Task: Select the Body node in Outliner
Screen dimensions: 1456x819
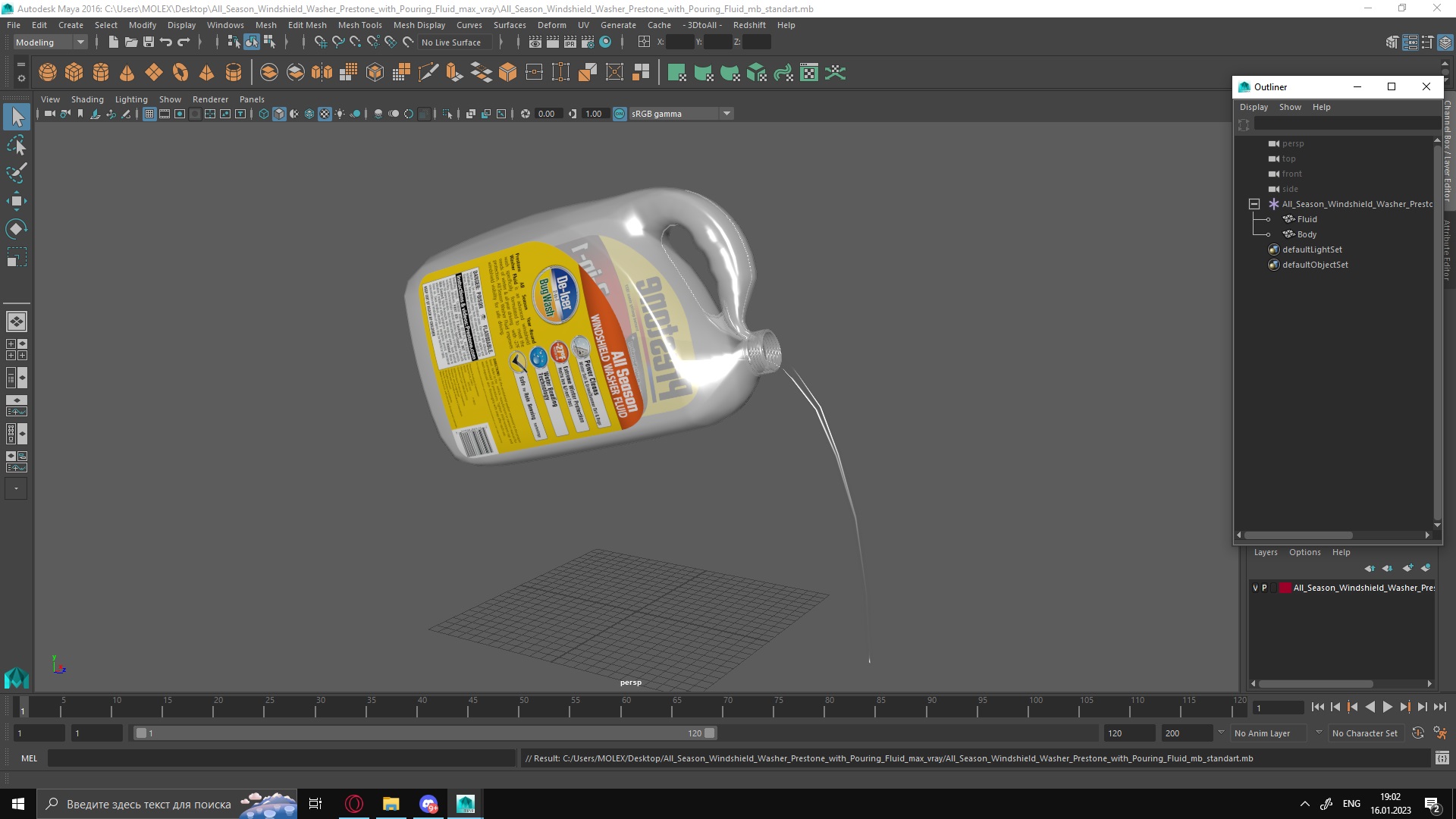Action: [x=1307, y=234]
